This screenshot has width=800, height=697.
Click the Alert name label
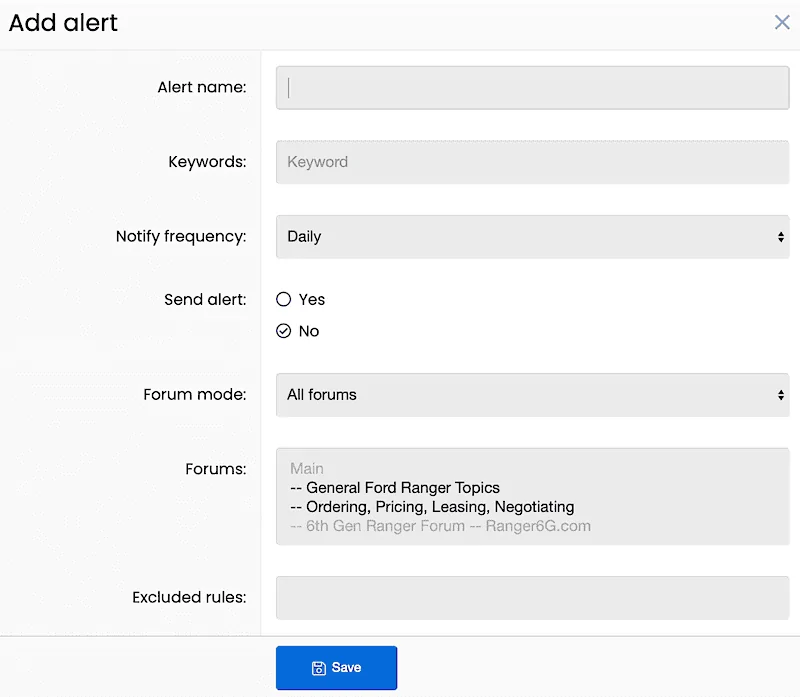(202, 87)
